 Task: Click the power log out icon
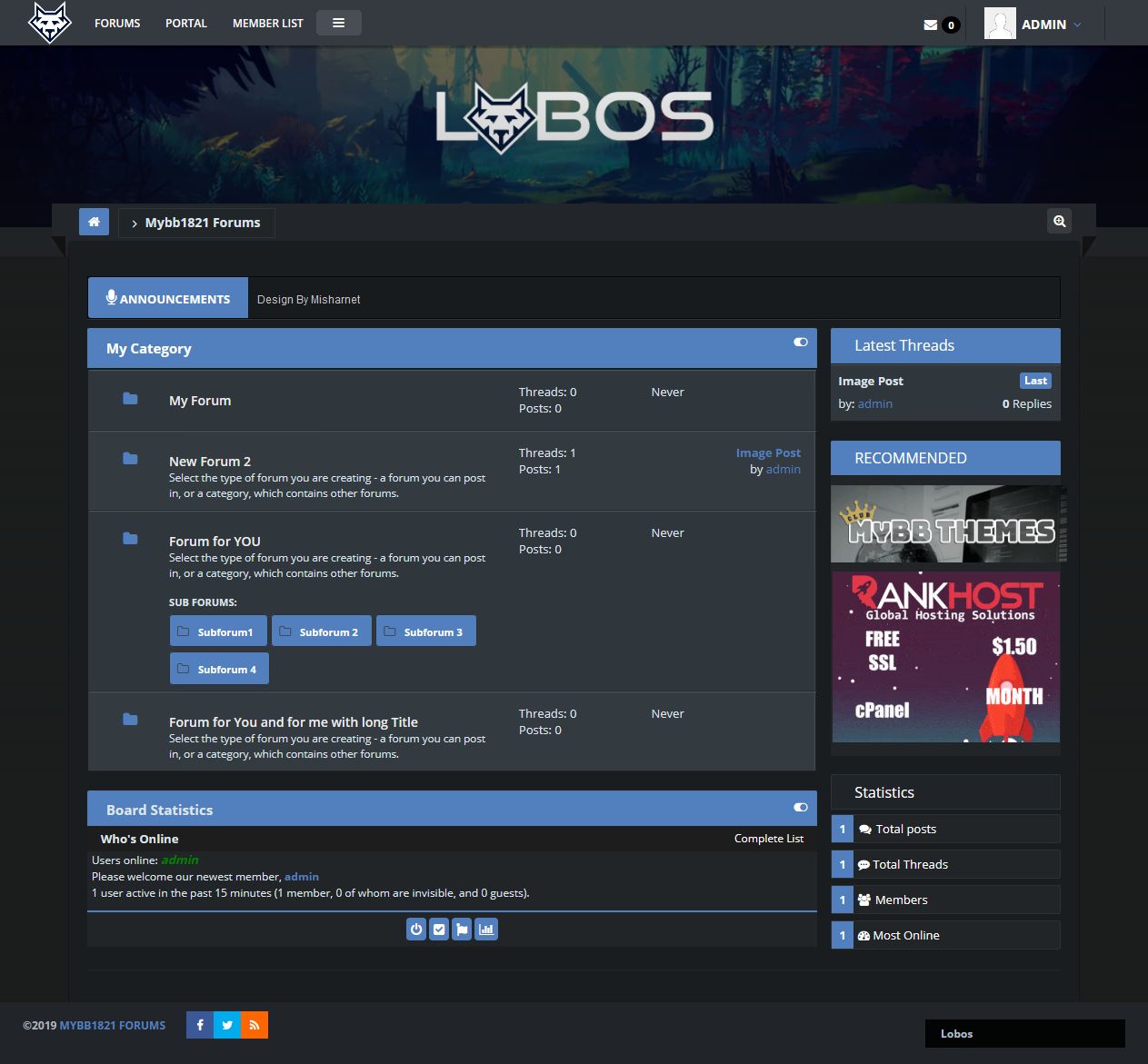(416, 929)
